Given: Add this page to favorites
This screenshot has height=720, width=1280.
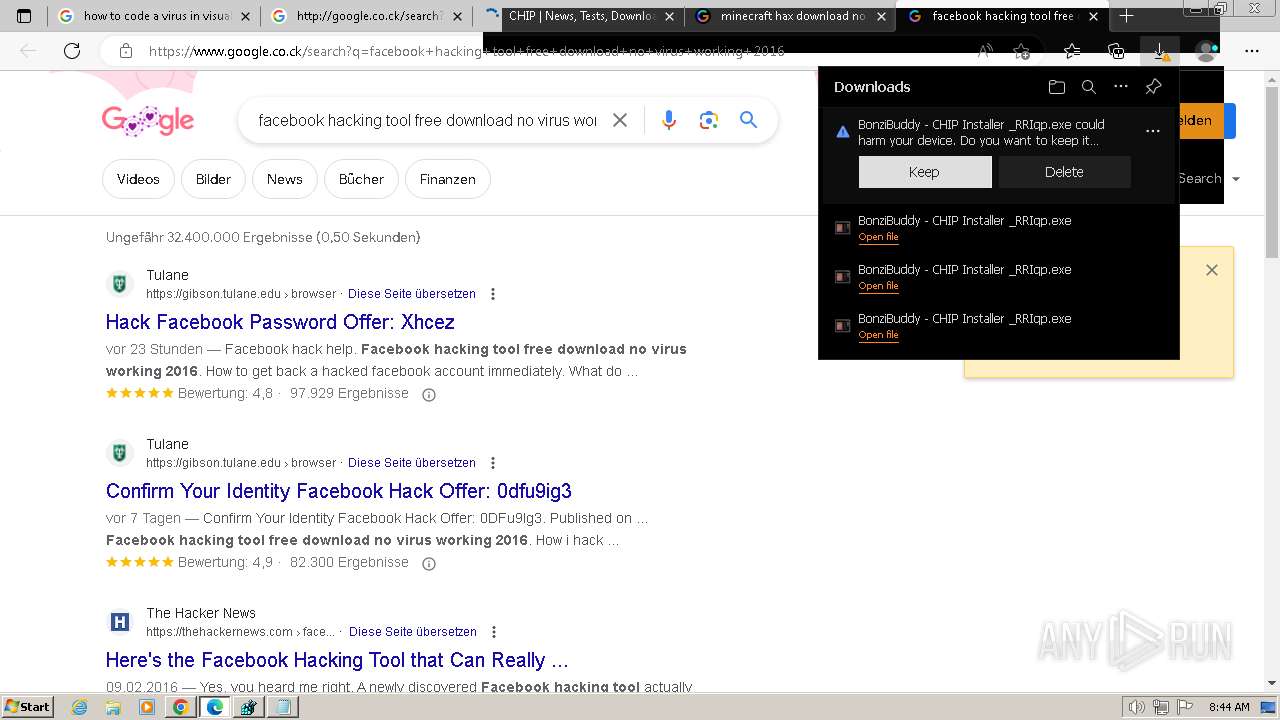Looking at the screenshot, I should (1021, 51).
